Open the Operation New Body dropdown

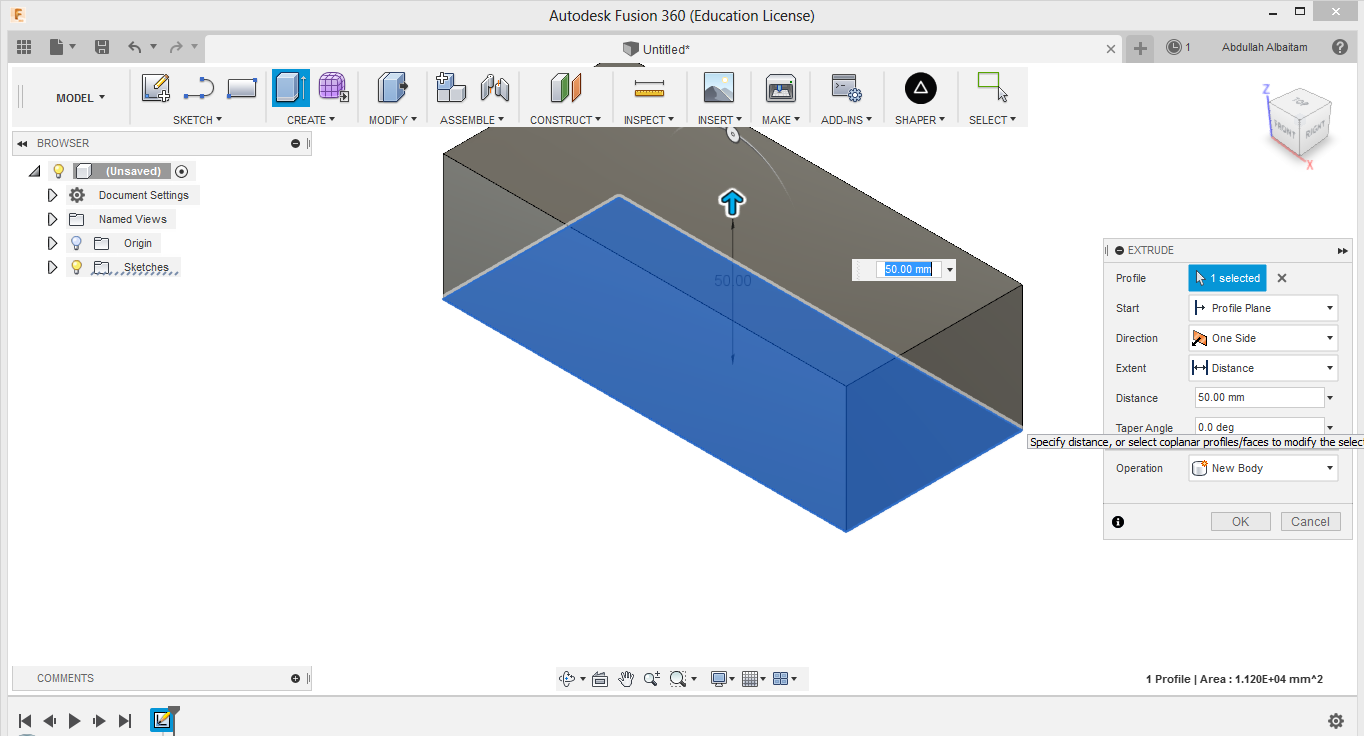[1263, 468]
